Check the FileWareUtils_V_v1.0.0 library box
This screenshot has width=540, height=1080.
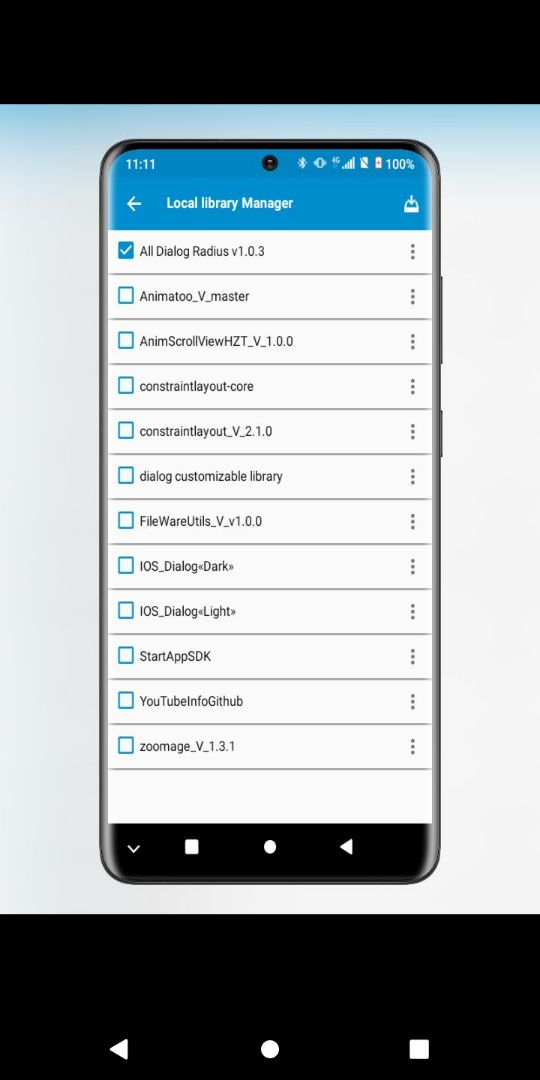pyautogui.click(x=125, y=520)
